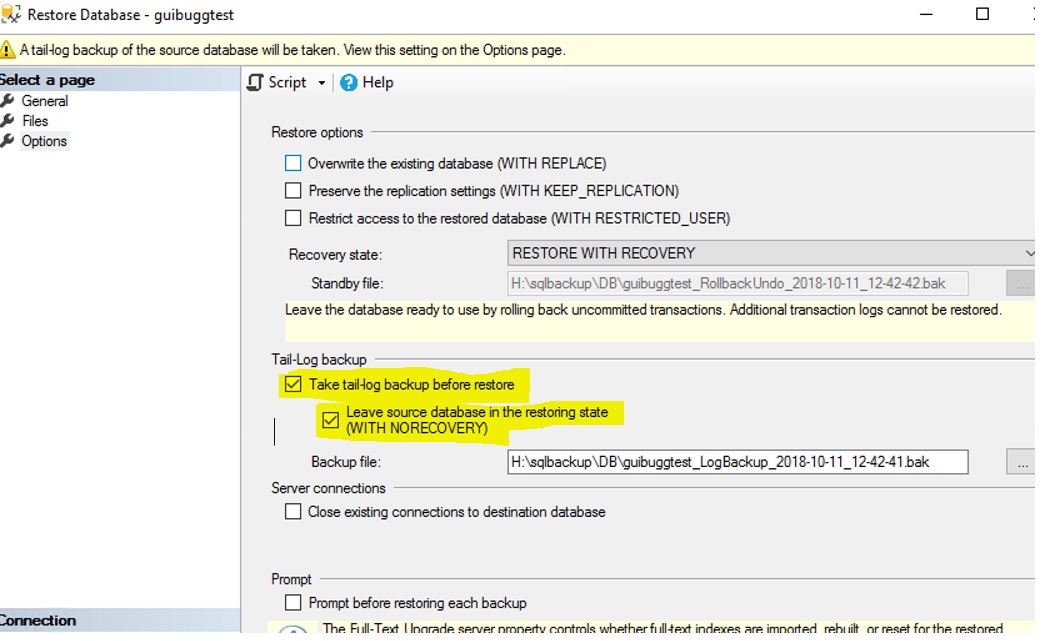Viewport: 1051px width, 641px height.
Task: Select the Files page
Action: coord(35,121)
